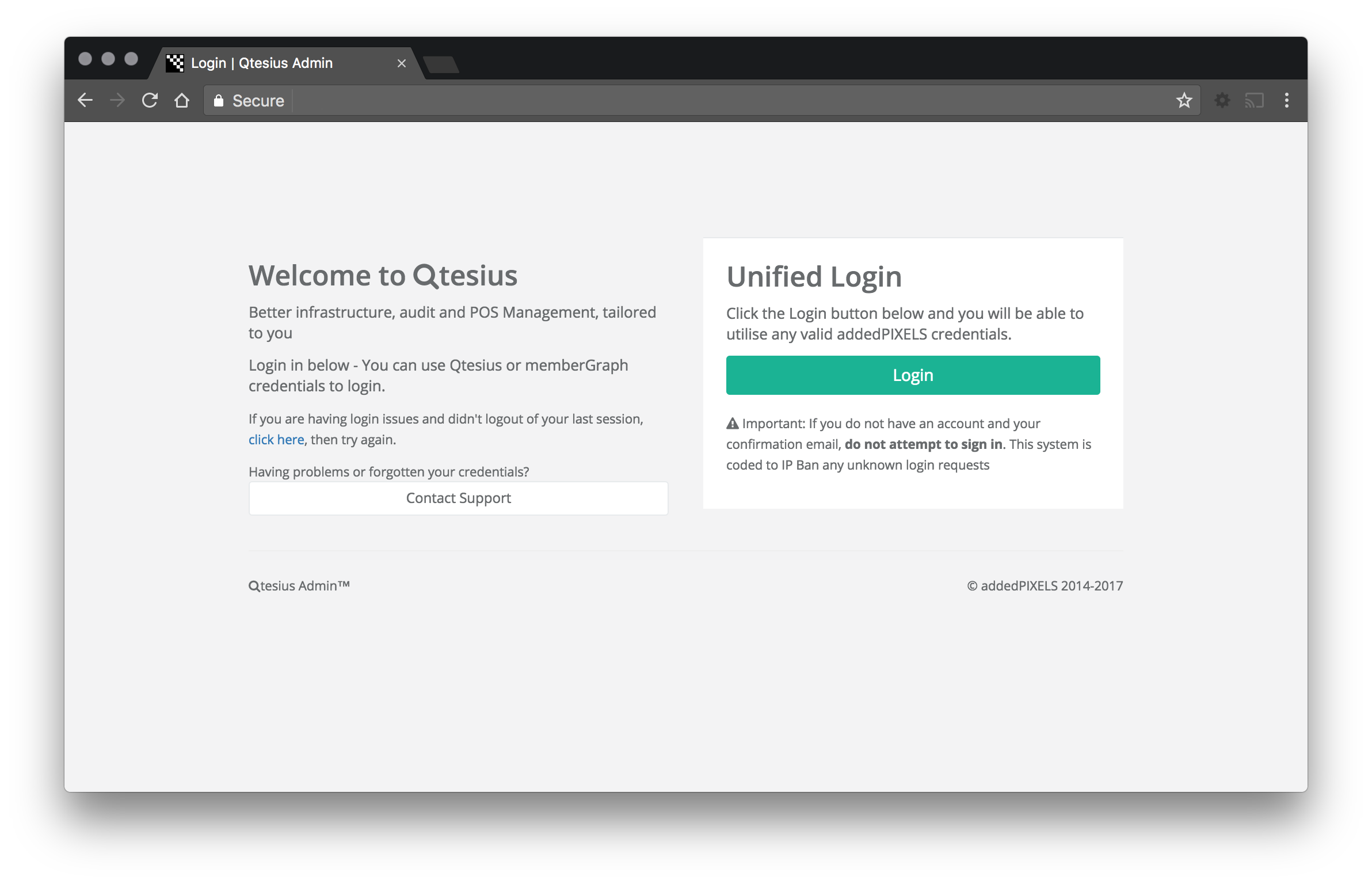Click the bold 'do not attempt to sign in' text
Screen dimensions: 1372x884
pos(923,444)
